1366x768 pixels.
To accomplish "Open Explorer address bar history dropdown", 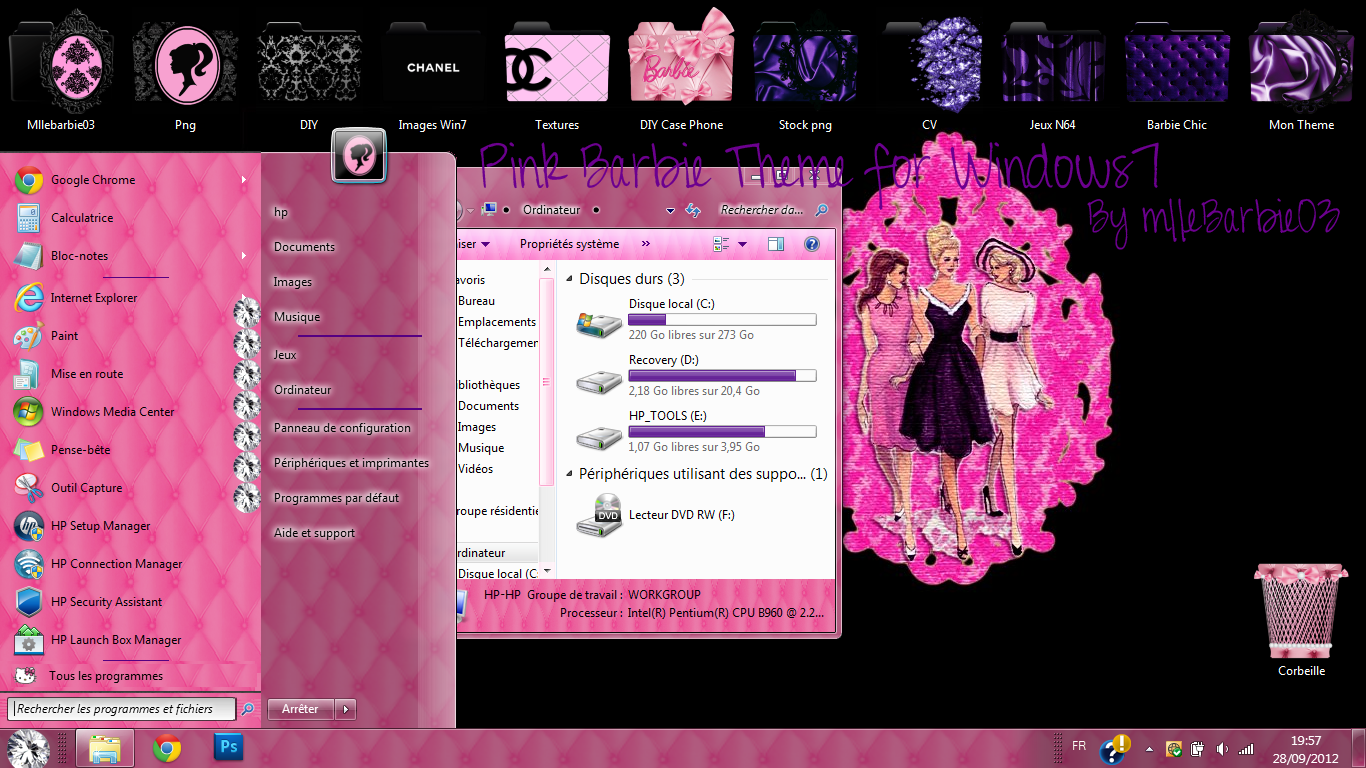I will pos(671,211).
